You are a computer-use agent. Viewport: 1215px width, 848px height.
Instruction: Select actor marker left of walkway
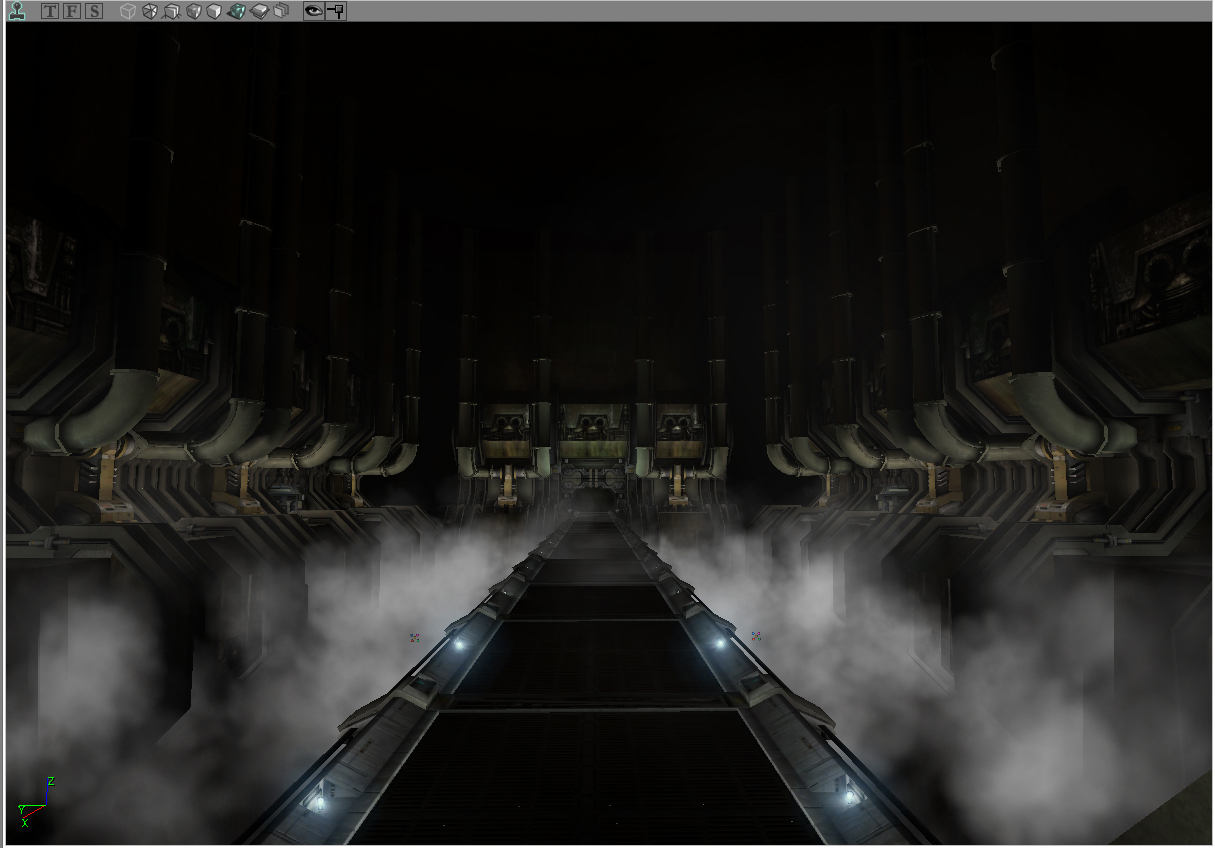click(414, 637)
